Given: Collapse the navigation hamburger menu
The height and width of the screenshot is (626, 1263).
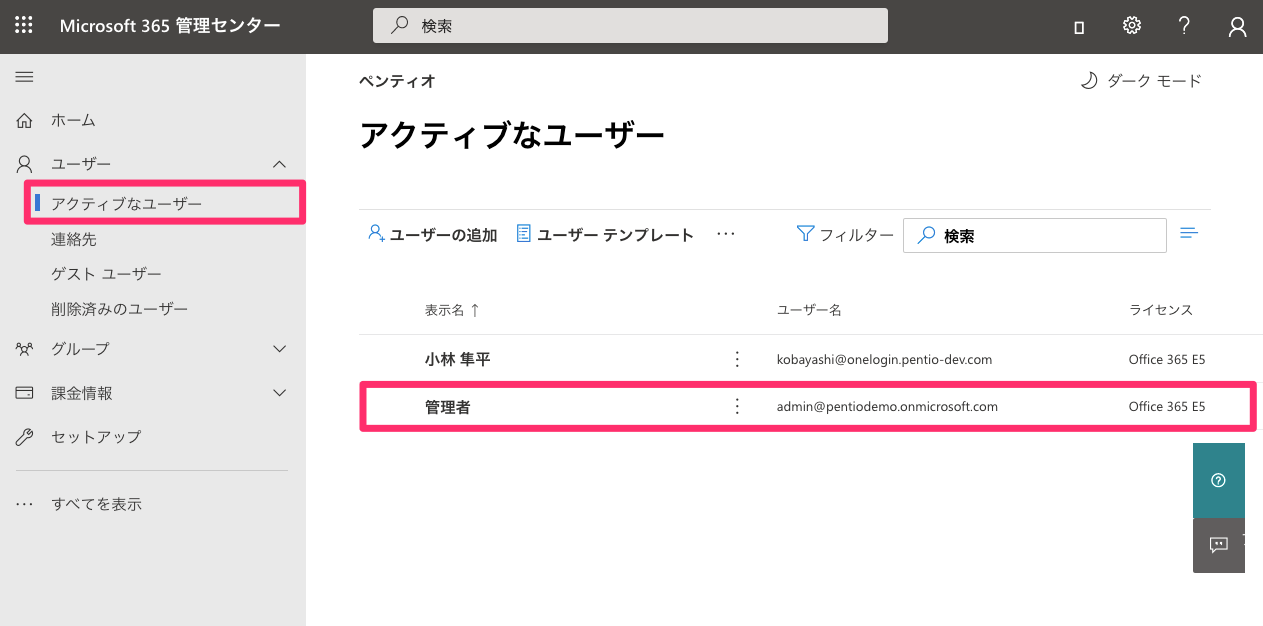Looking at the screenshot, I should (25, 77).
